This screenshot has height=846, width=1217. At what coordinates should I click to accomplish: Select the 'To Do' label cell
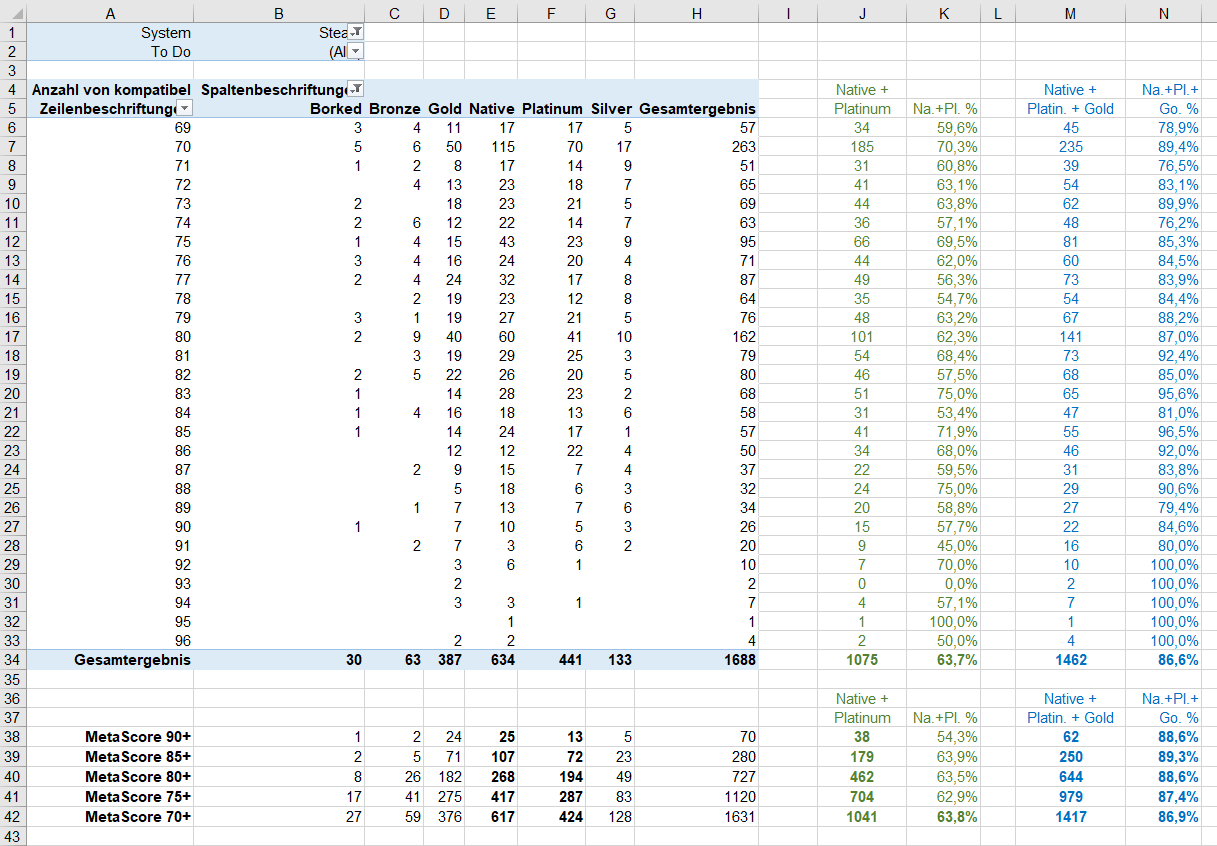click(110, 52)
